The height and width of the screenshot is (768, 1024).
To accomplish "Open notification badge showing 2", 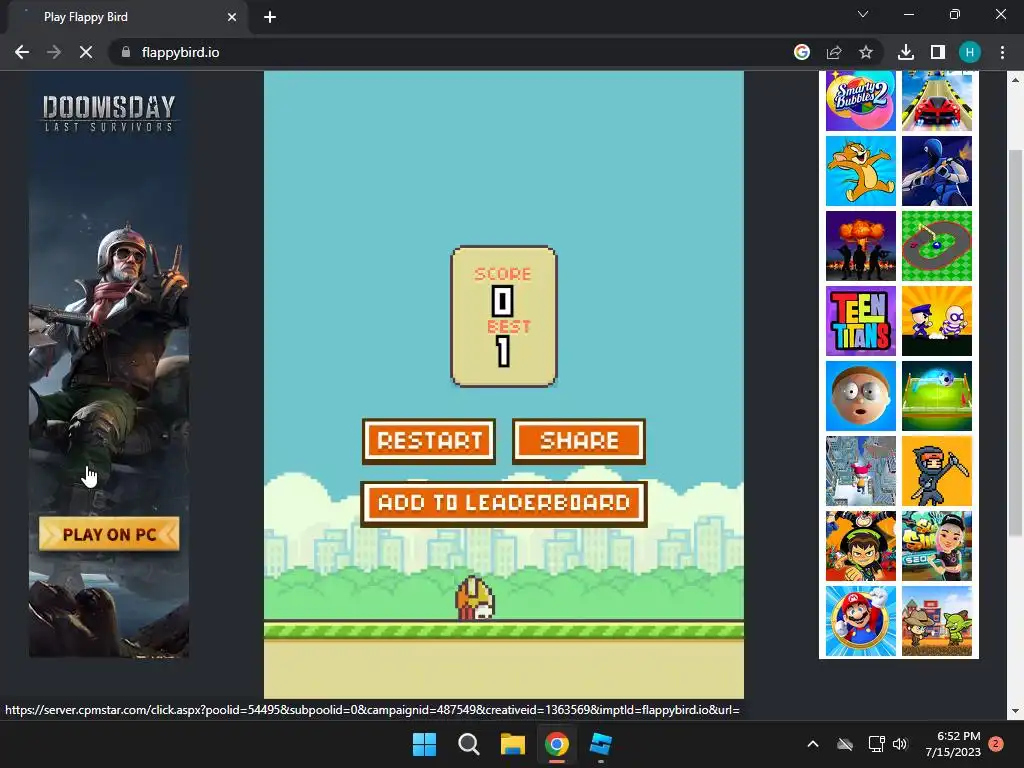I will [996, 744].
